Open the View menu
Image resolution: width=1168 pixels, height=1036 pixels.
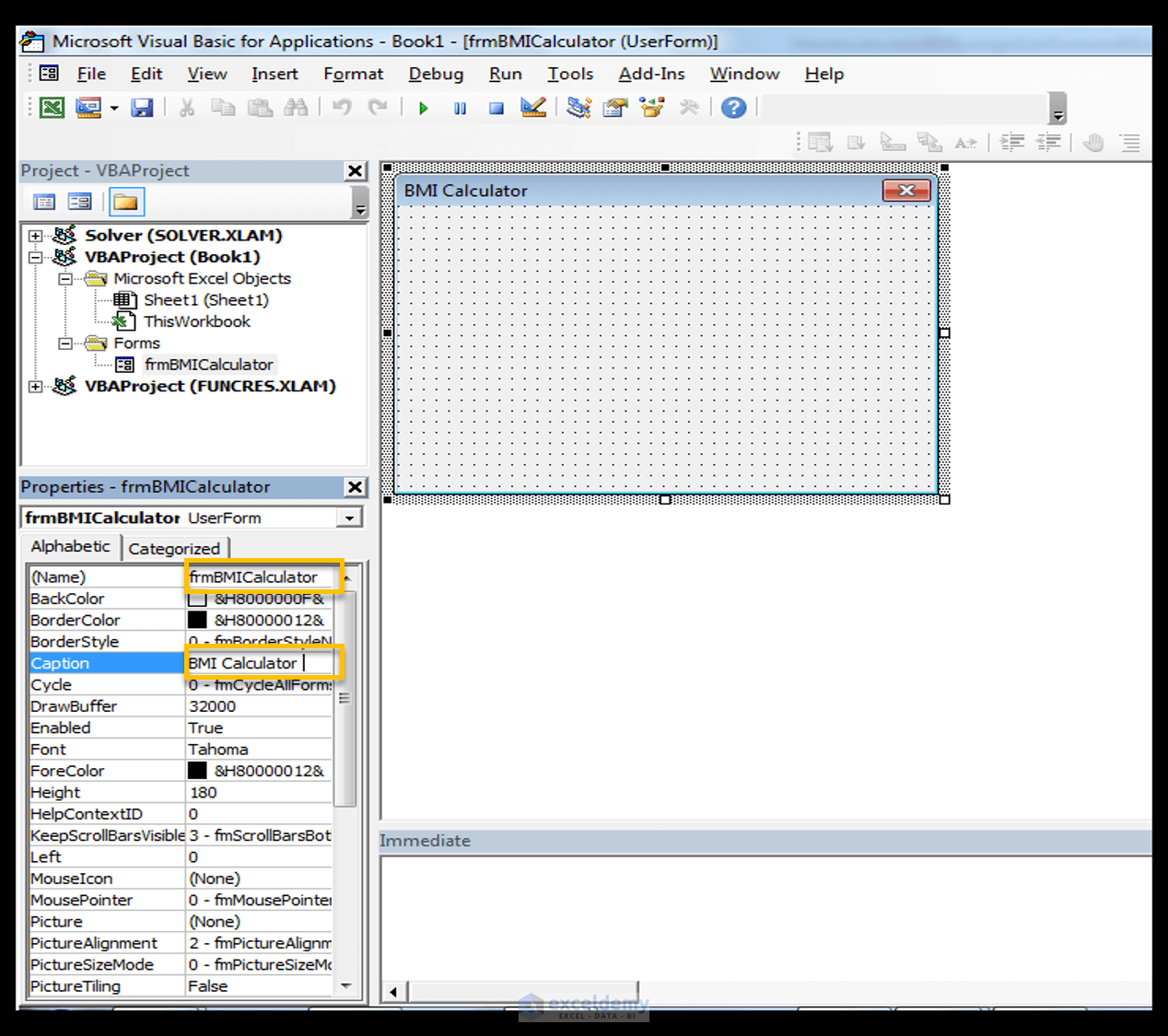(207, 74)
